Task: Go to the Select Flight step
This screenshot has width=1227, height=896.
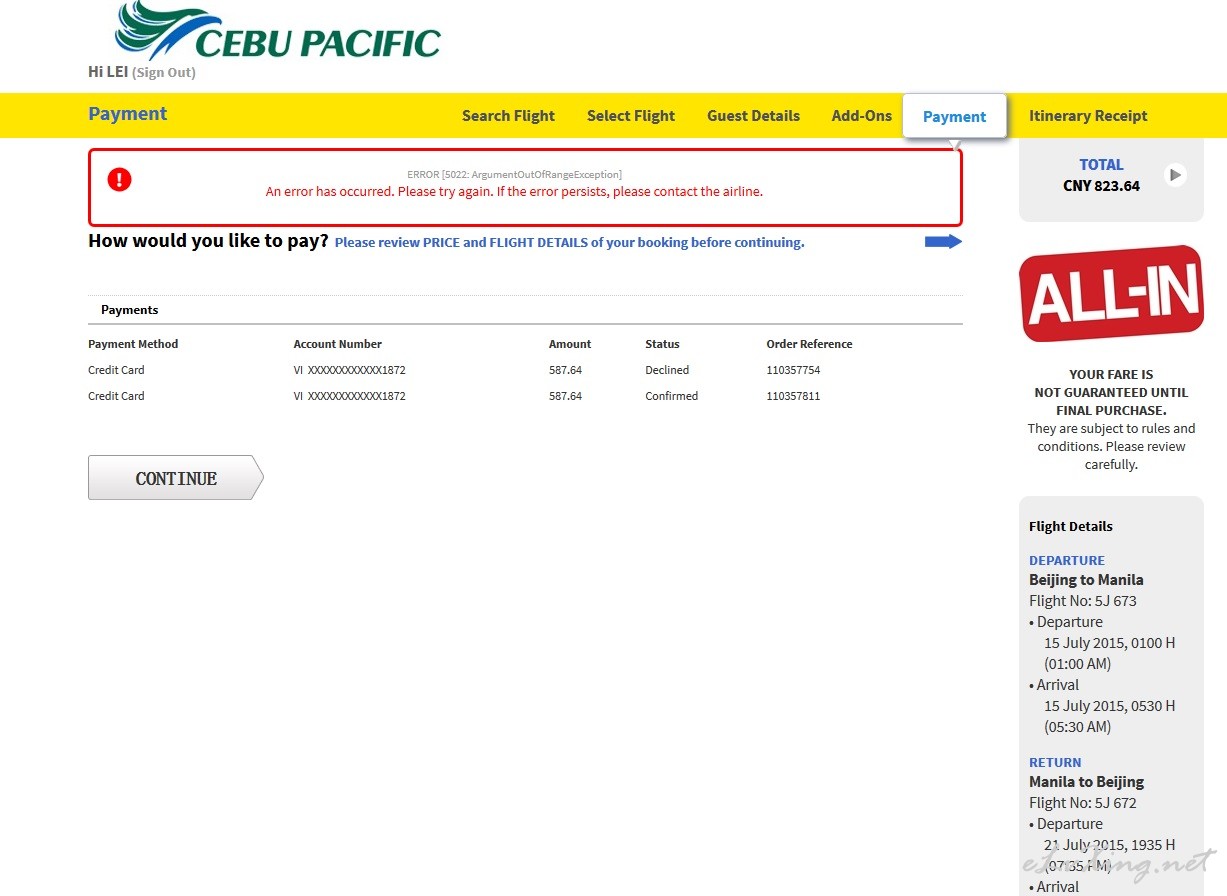Action: tap(631, 116)
